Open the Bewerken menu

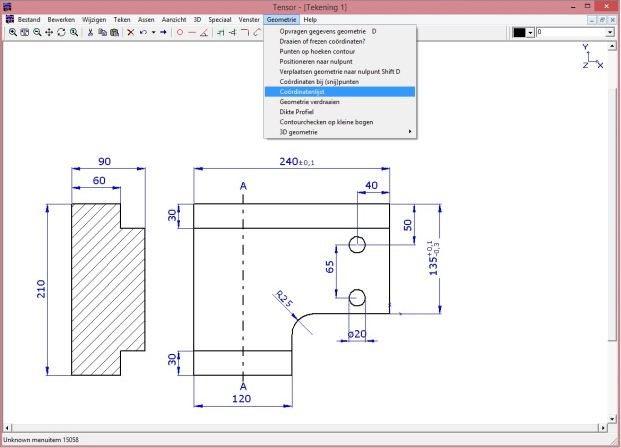[61, 19]
